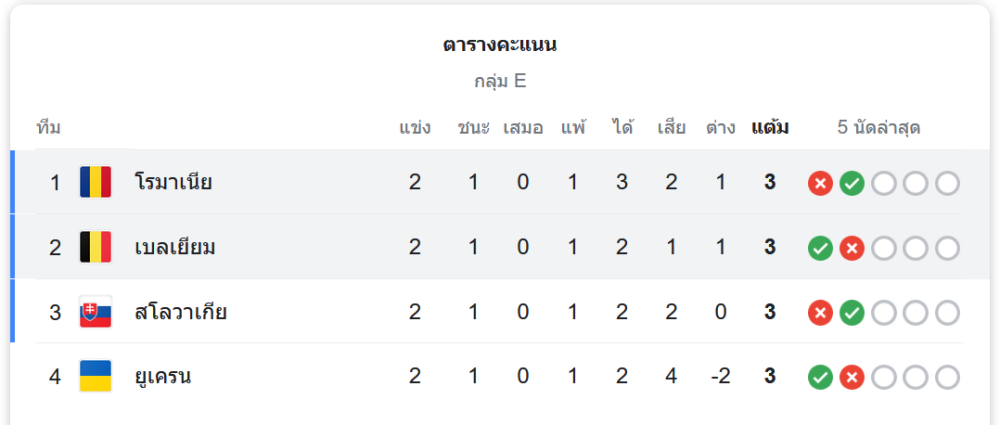Click the ตารางคะแนน table title
This screenshot has width=1000, height=425.
click(x=500, y=45)
